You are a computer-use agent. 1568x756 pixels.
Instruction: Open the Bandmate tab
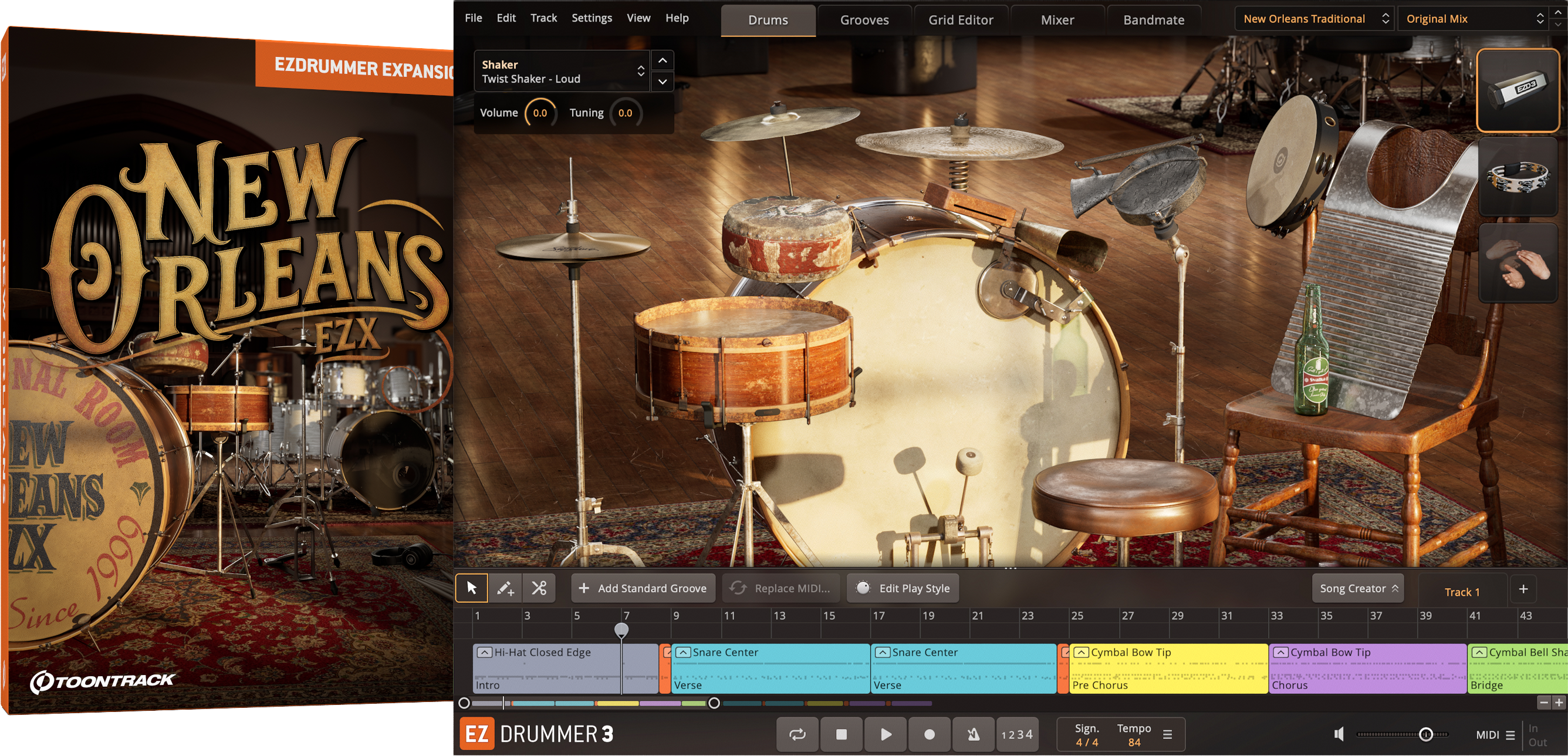(1153, 19)
